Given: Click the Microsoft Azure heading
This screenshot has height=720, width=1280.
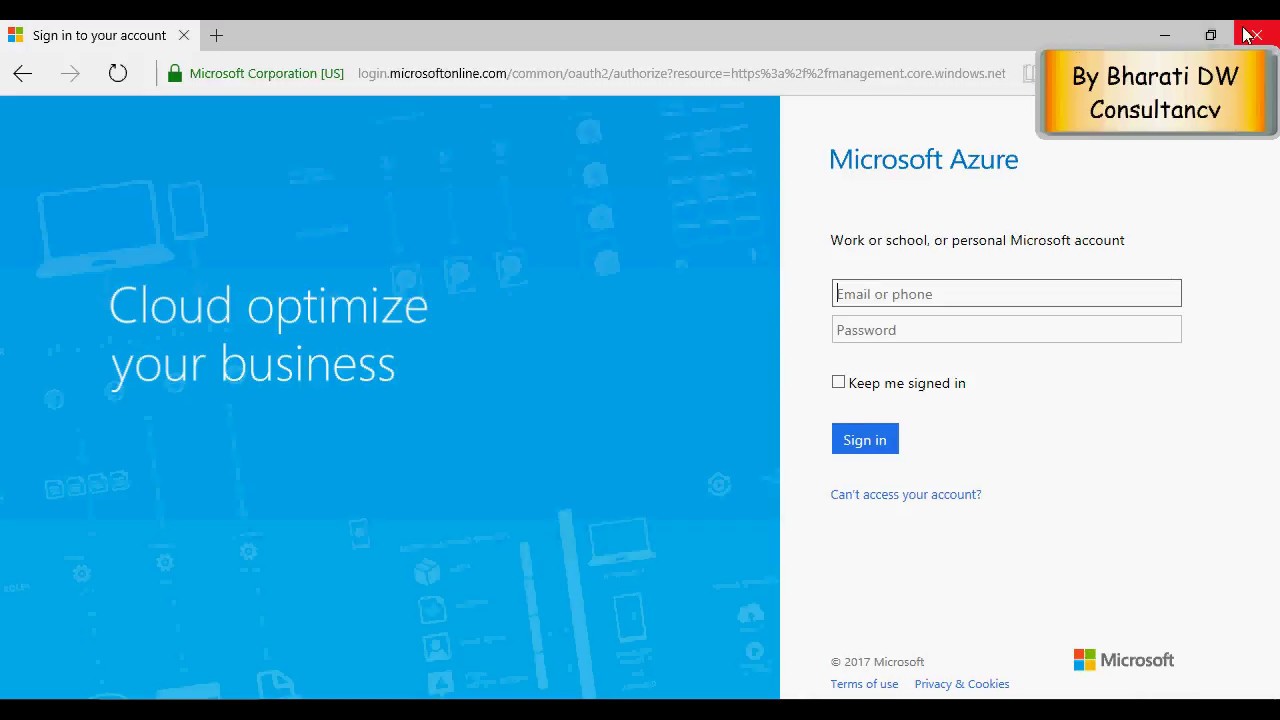Looking at the screenshot, I should pyautogui.click(x=924, y=159).
